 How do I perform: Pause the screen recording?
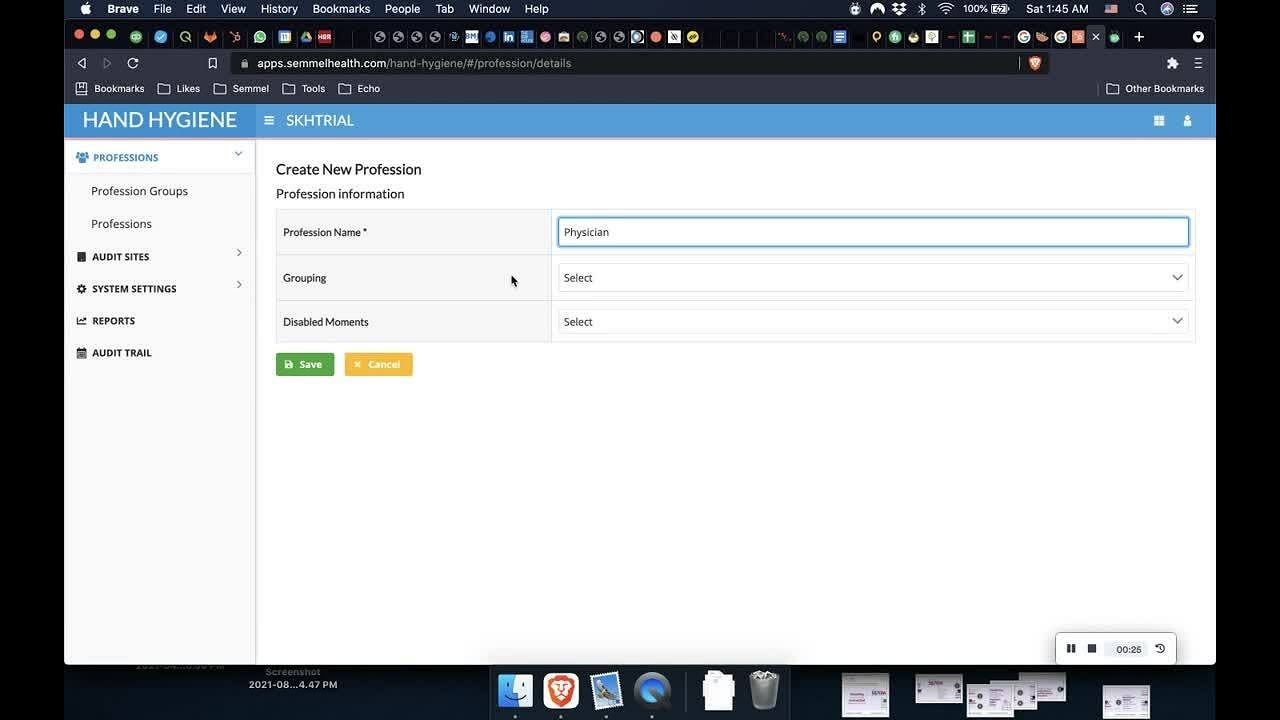(x=1070, y=649)
